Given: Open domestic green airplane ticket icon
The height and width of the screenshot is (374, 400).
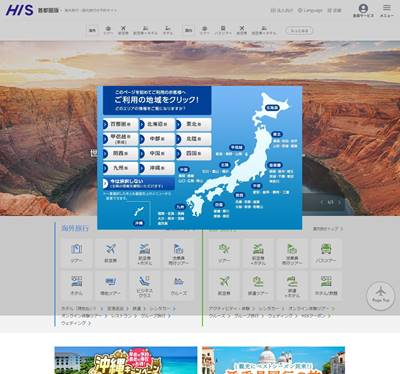Looking at the screenshot, I should (224, 286).
